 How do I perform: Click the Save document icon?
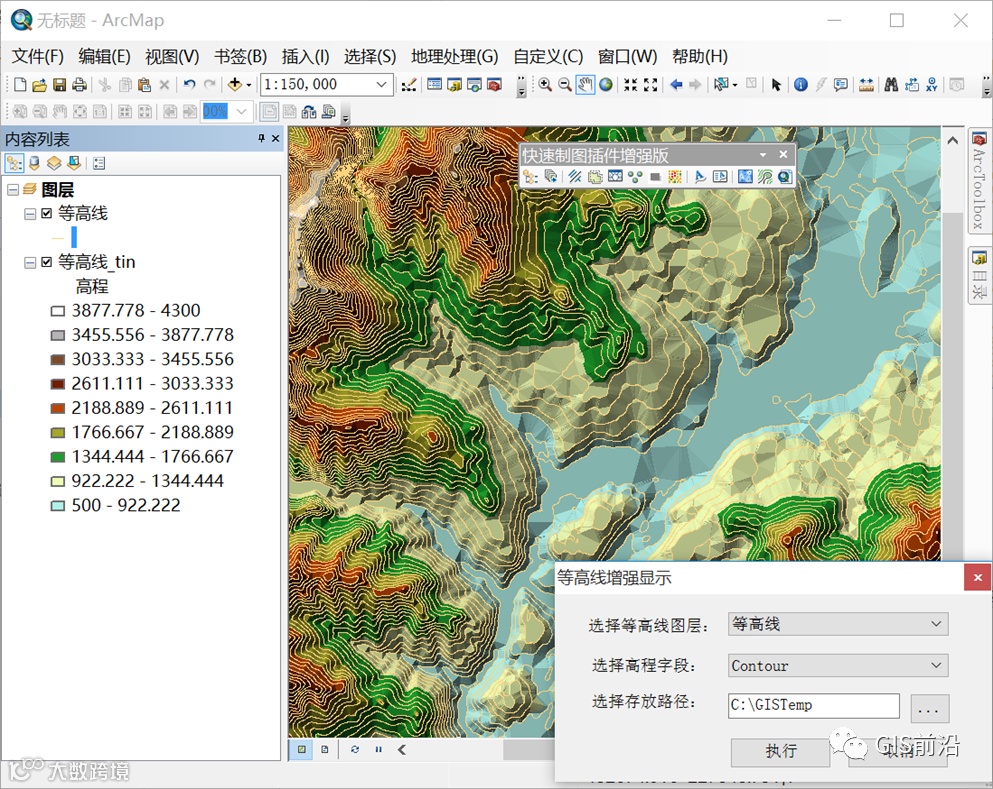59,85
